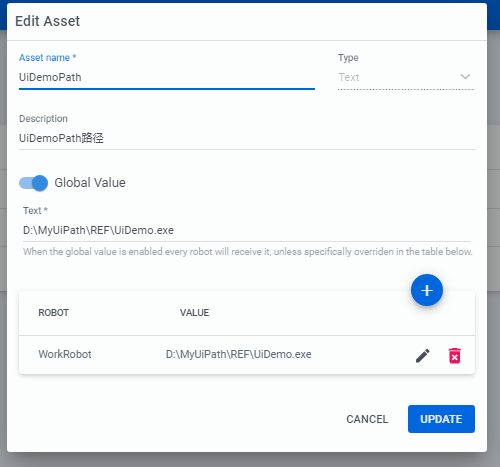Expand the Type dropdown chevron
This screenshot has width=500, height=467.
[x=465, y=77]
